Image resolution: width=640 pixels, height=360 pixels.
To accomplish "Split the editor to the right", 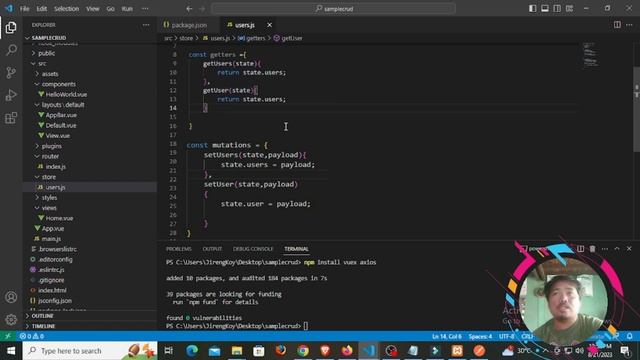I will click(617, 25).
